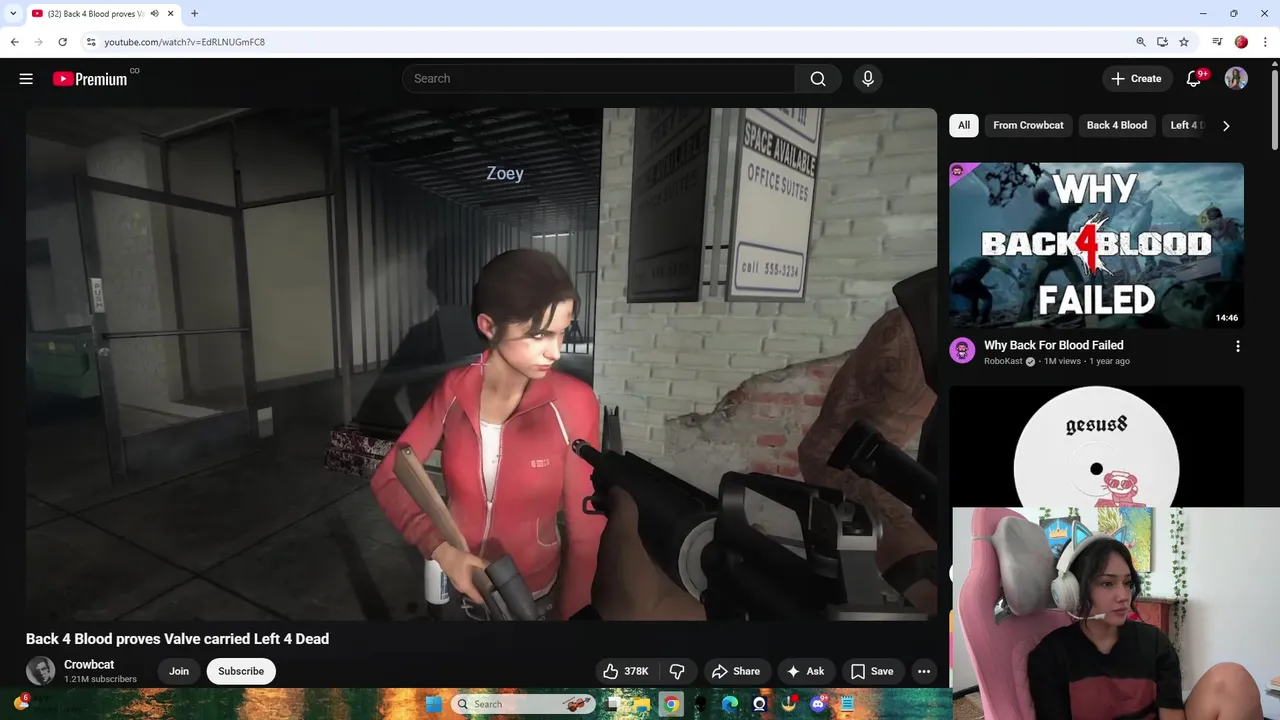Share the video
Screen dimensions: 1280x720
coord(735,671)
